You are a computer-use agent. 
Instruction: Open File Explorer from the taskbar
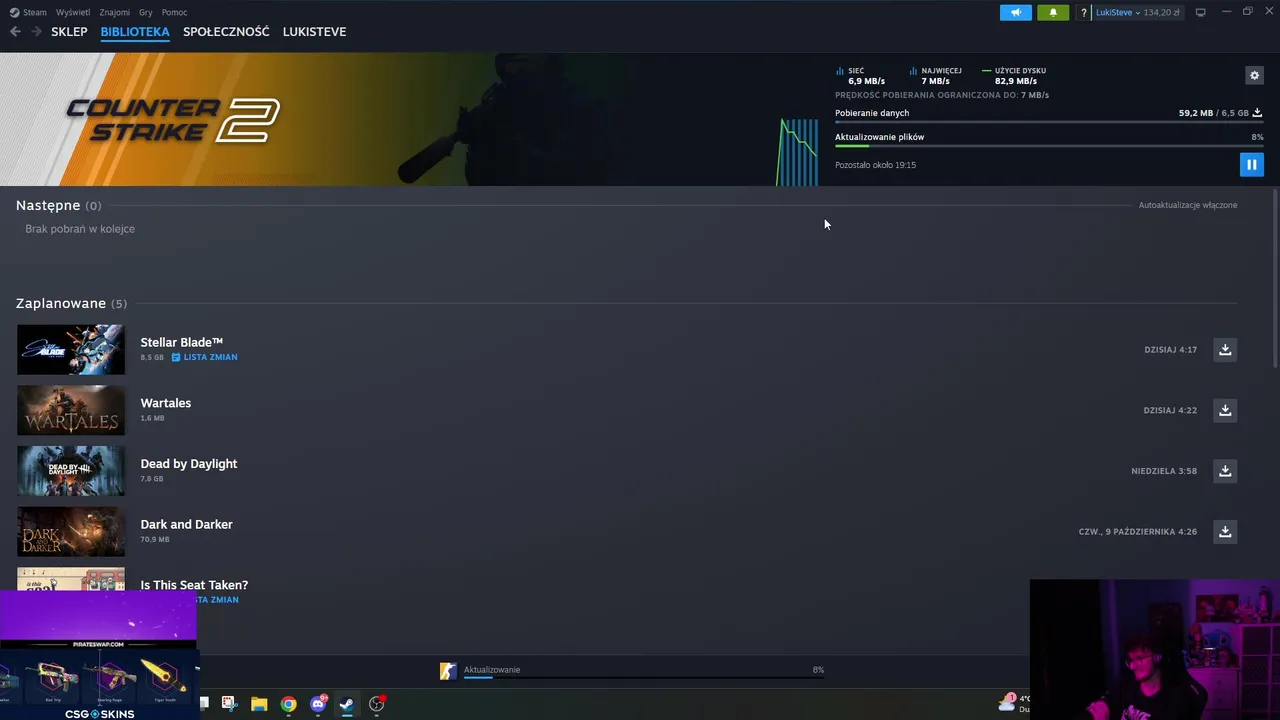(x=259, y=704)
